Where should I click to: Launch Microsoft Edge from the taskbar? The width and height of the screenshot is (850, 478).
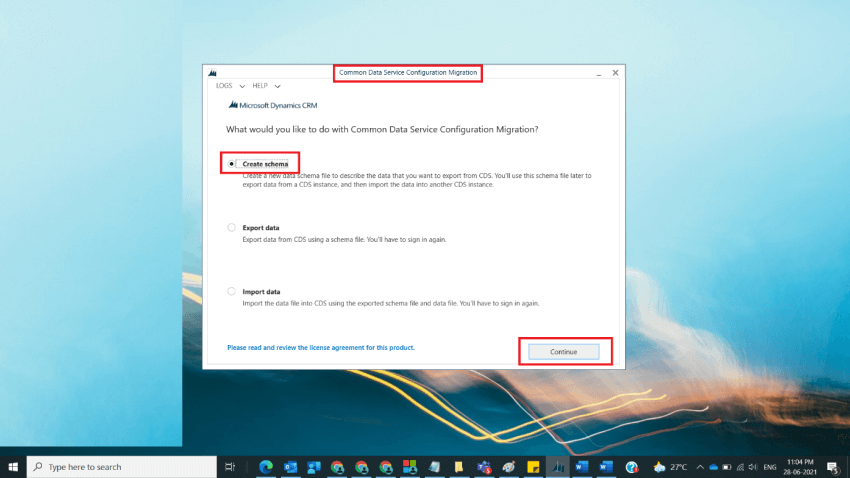[266, 467]
